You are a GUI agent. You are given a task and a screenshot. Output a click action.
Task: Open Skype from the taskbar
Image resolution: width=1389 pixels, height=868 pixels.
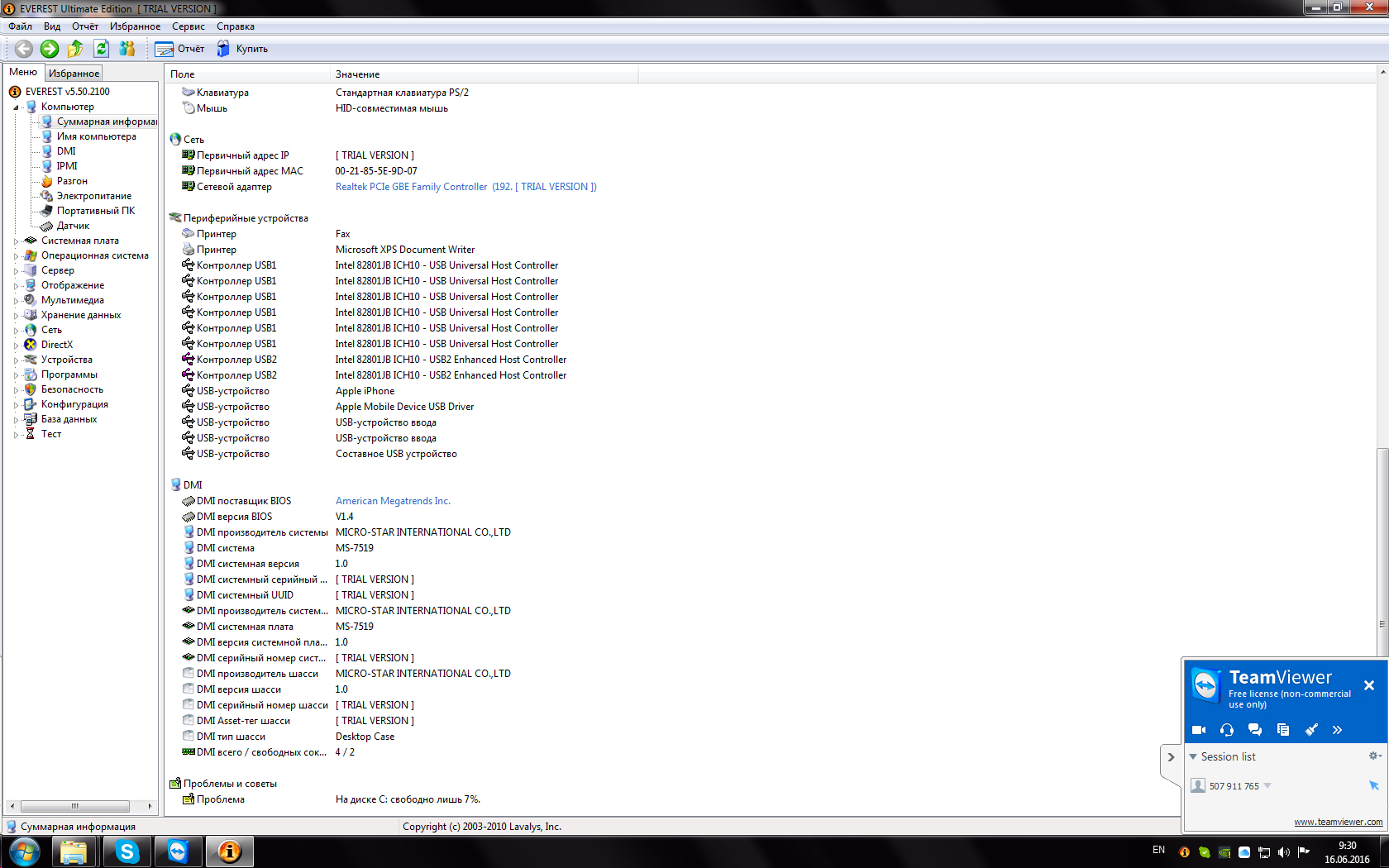click(126, 851)
